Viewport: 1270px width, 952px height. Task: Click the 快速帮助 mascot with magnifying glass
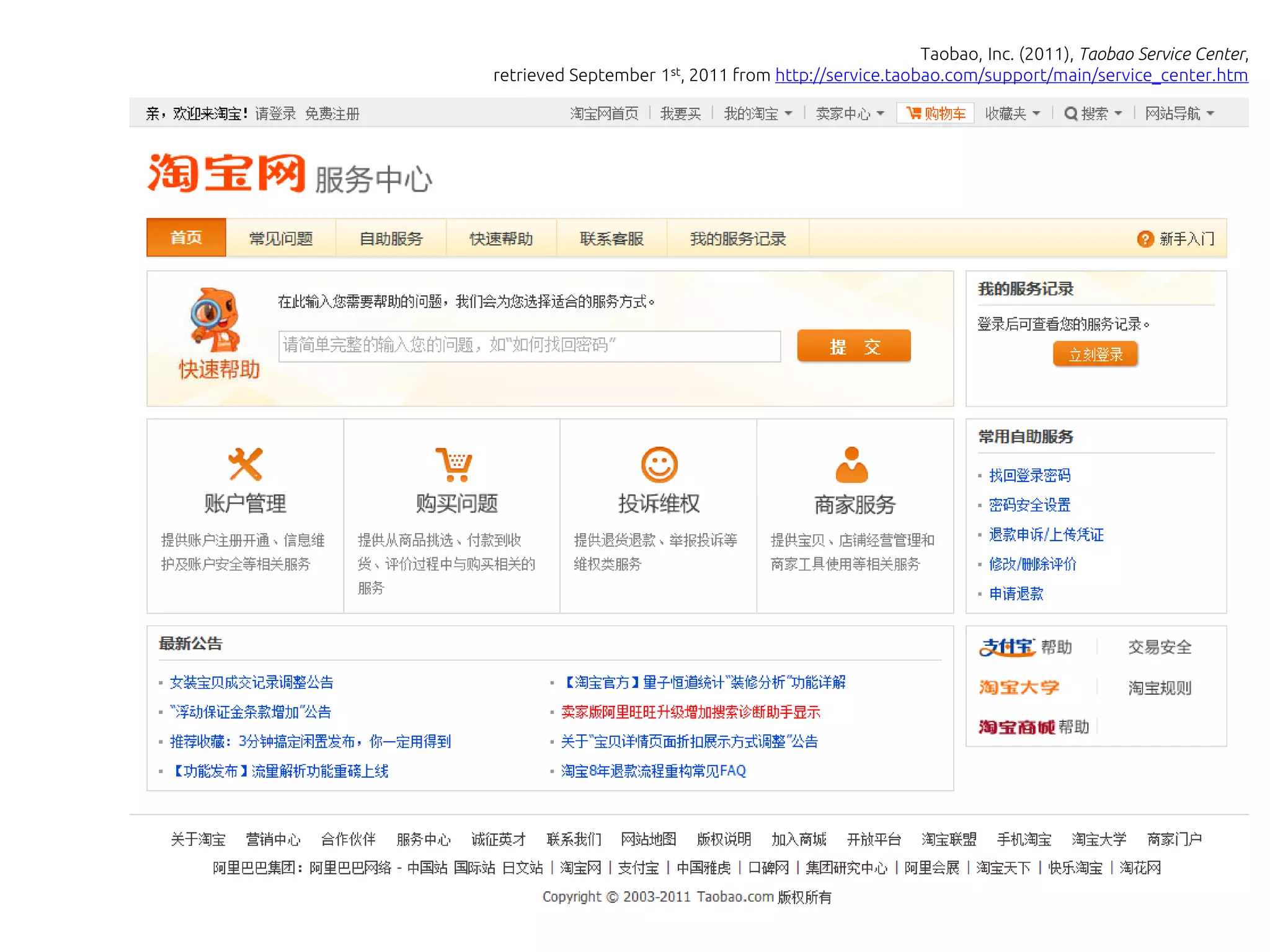pos(215,319)
